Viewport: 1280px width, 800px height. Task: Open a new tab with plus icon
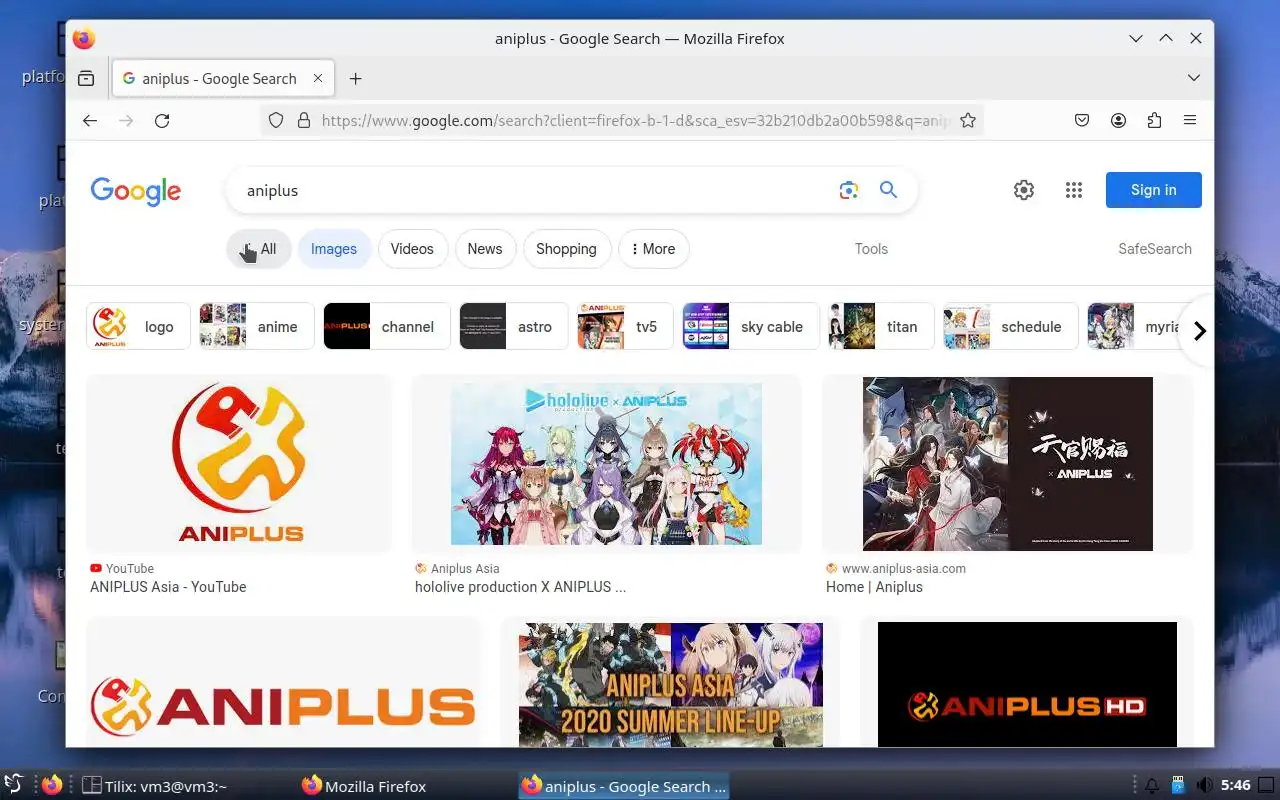pyautogui.click(x=355, y=78)
